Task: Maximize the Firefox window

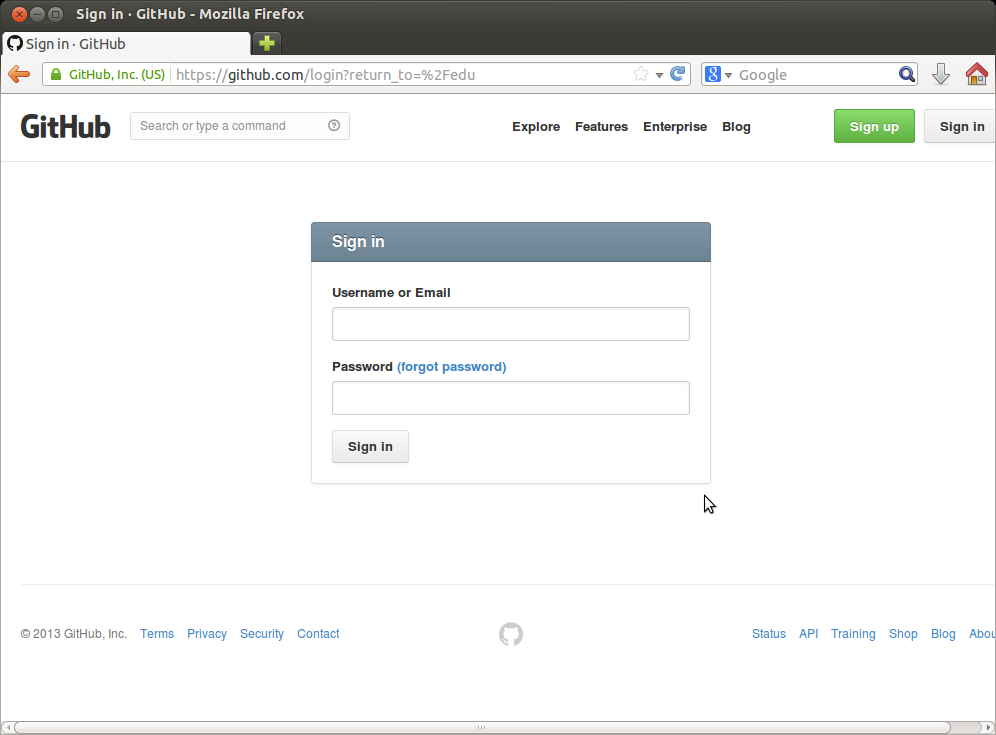Action: 56,14
